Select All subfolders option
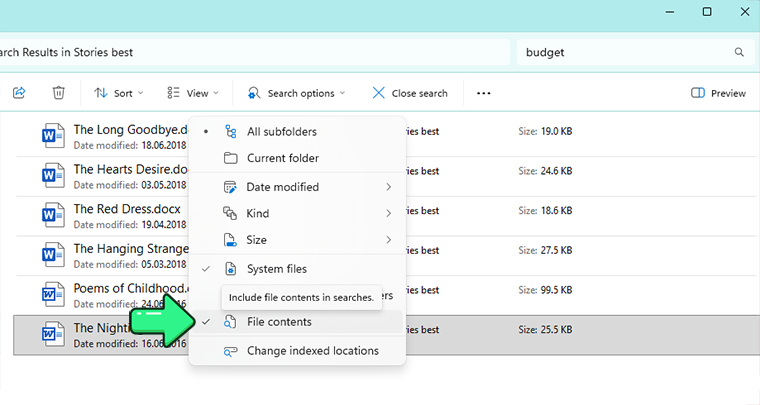 (x=297, y=132)
